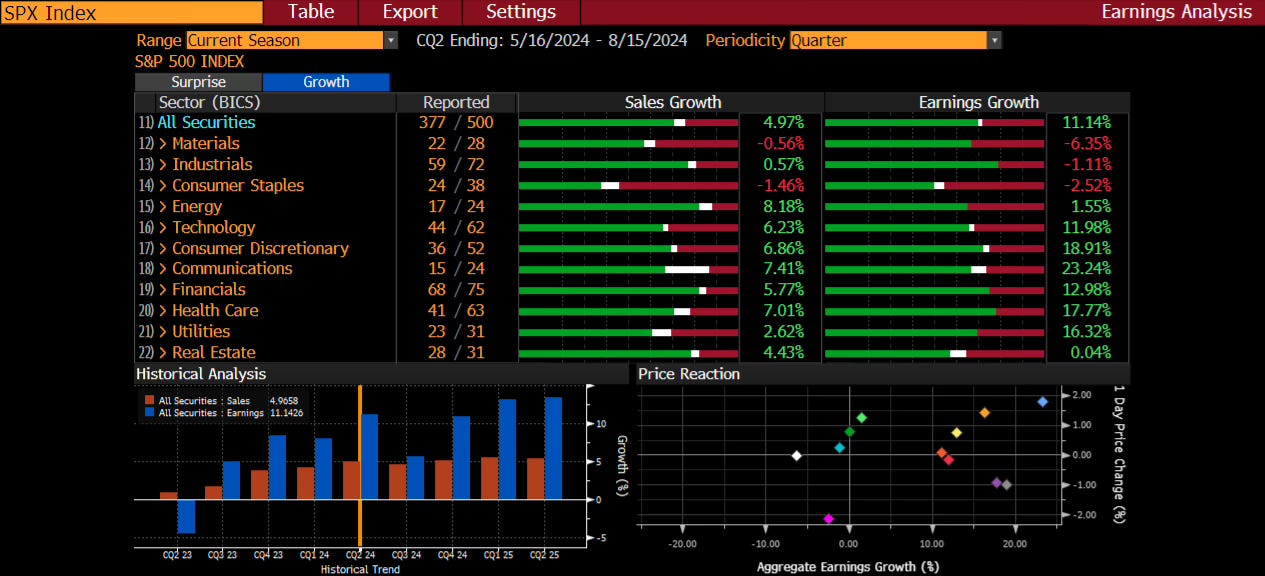Select the All Securities row

pyautogui.click(x=206, y=122)
